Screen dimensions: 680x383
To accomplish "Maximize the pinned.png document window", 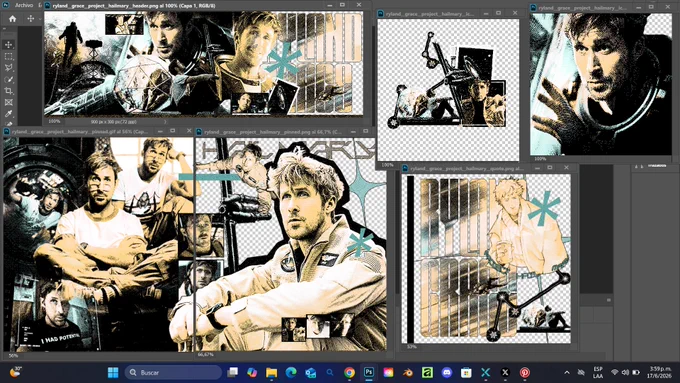I will coord(366,131).
